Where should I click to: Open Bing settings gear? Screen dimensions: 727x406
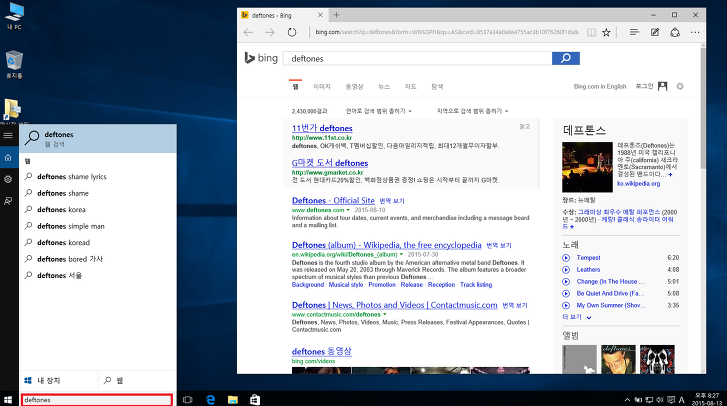click(x=680, y=86)
